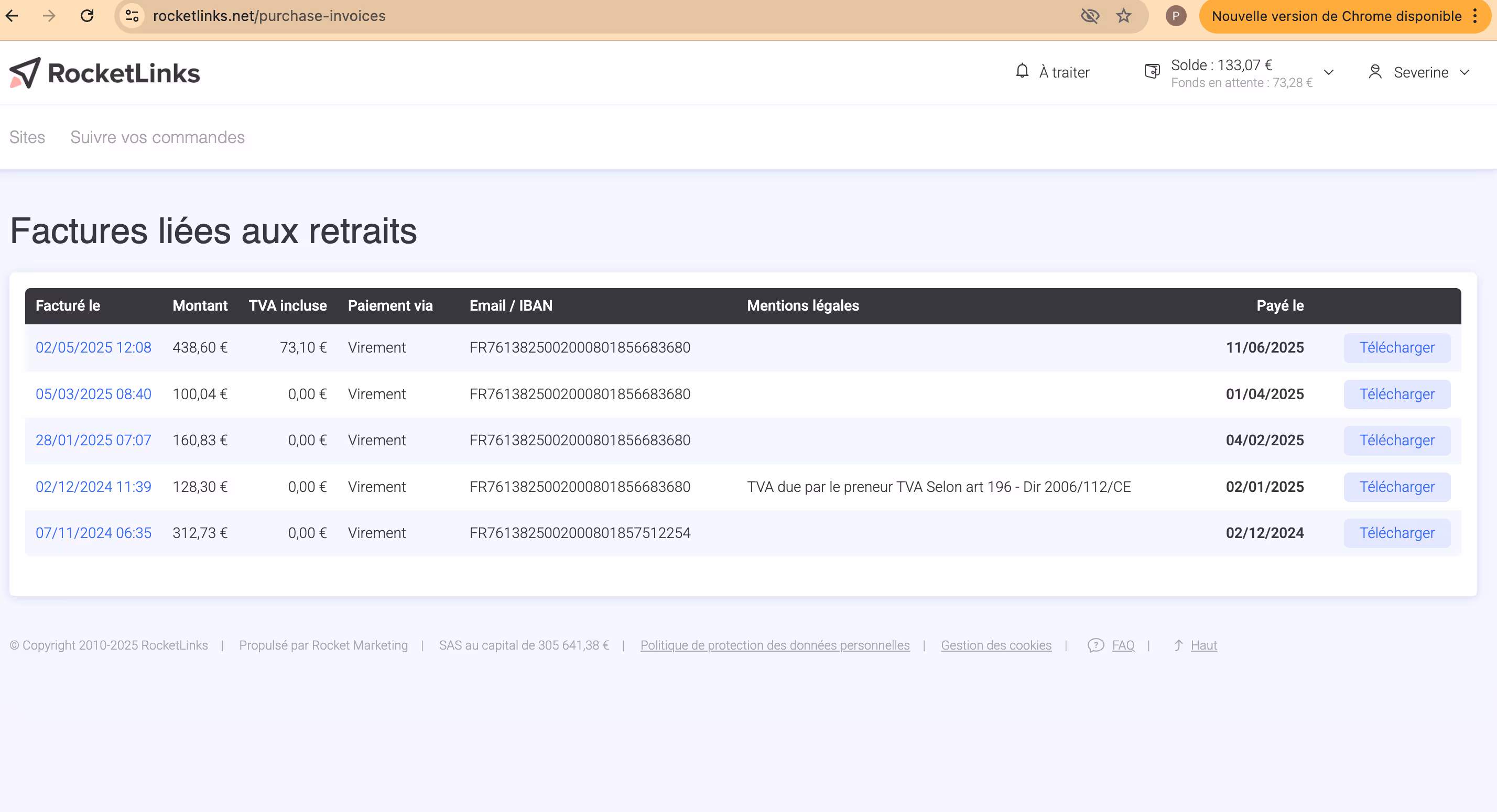Bookmark page with star icon
Viewport: 1497px width, 812px height.
click(1124, 16)
